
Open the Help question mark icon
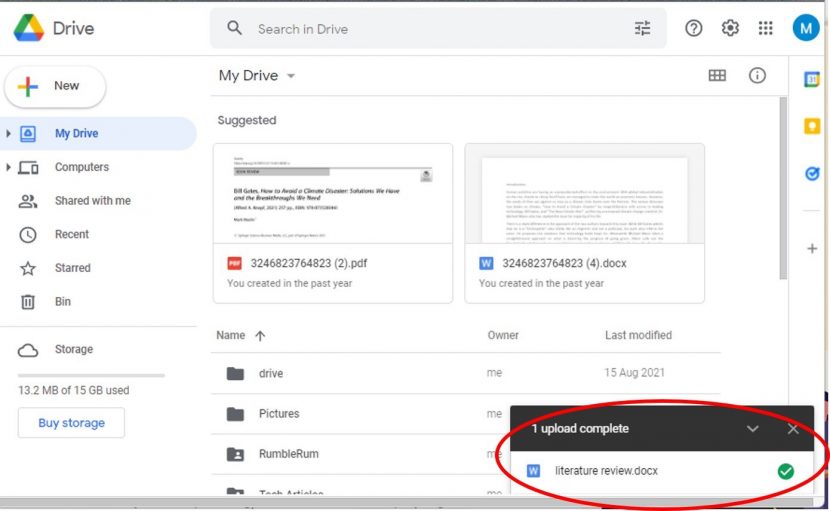click(x=693, y=28)
